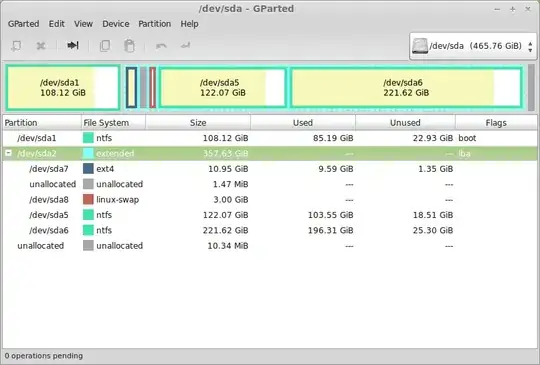Click the Copy partition toolbar icon
Screen dimensions: 540x365
click(x=105, y=45)
